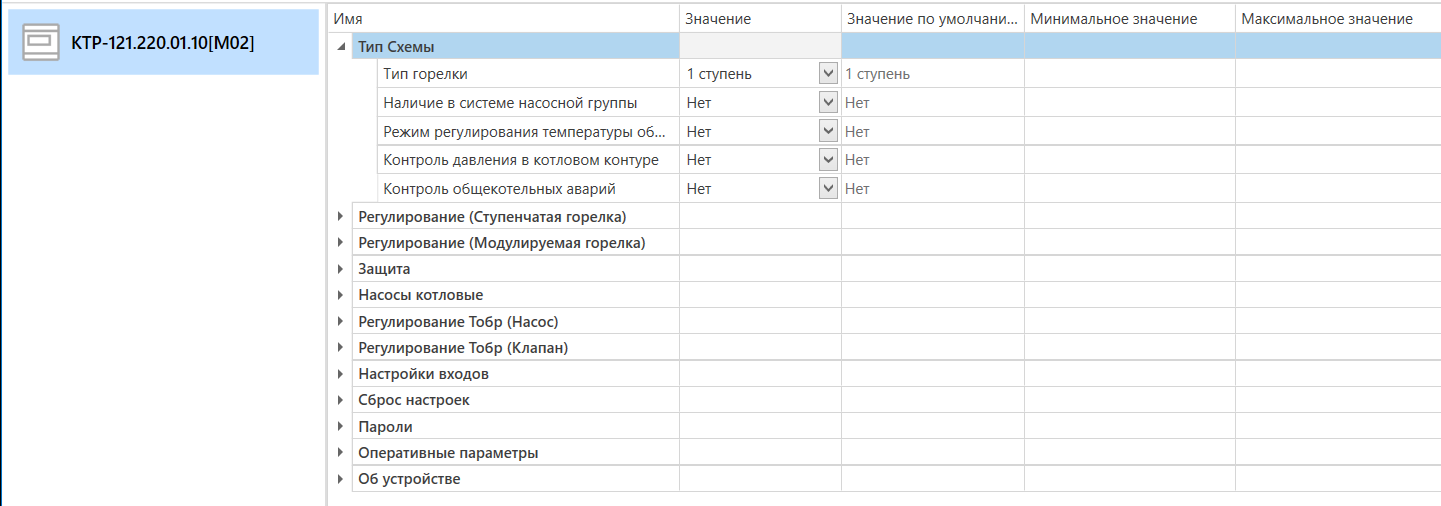The height and width of the screenshot is (506, 1441).
Task: Click the Имя column header
Action: 348,19
